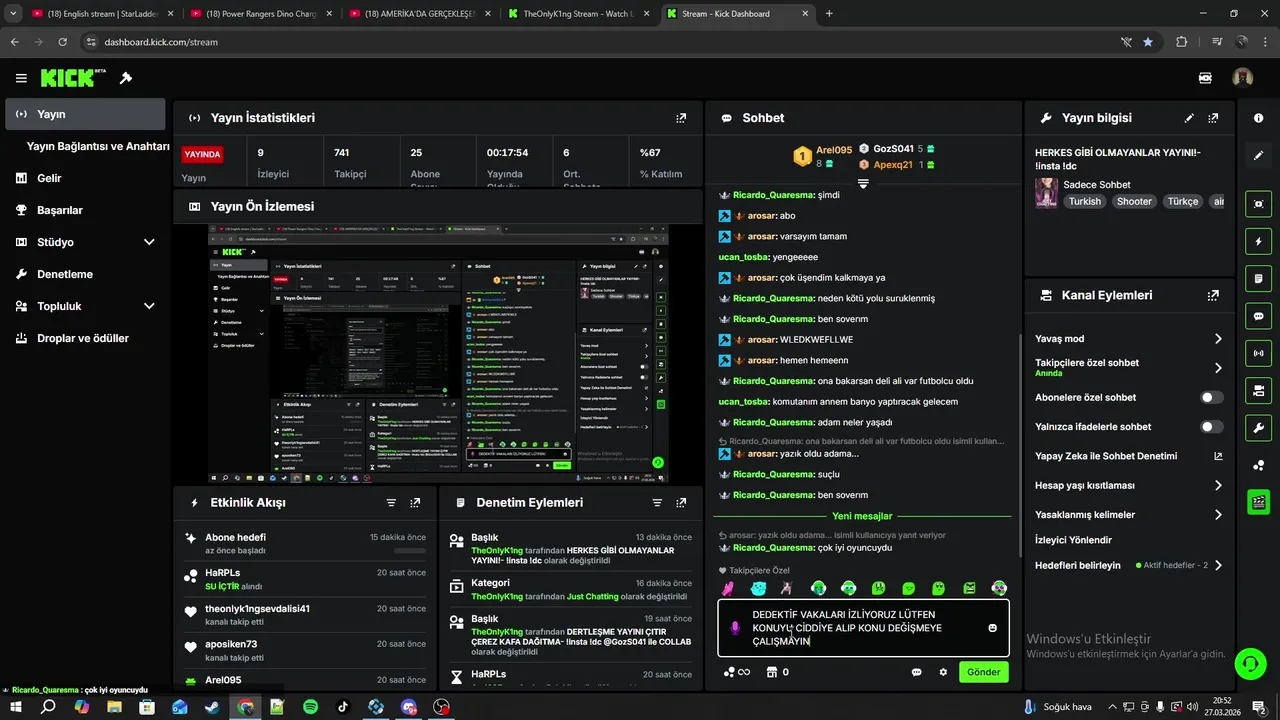
Task: Collapse the chat leaderboard arrow
Action: (863, 183)
